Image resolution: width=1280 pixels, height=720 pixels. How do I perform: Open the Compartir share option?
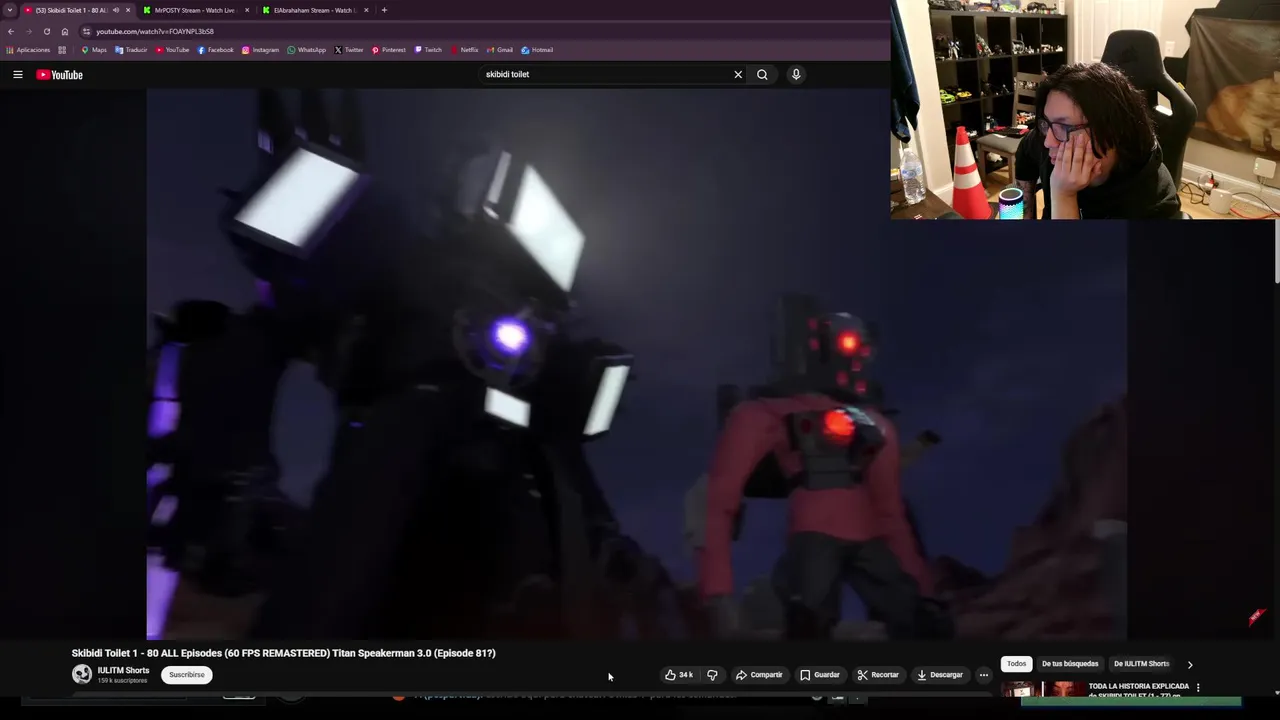[759, 675]
